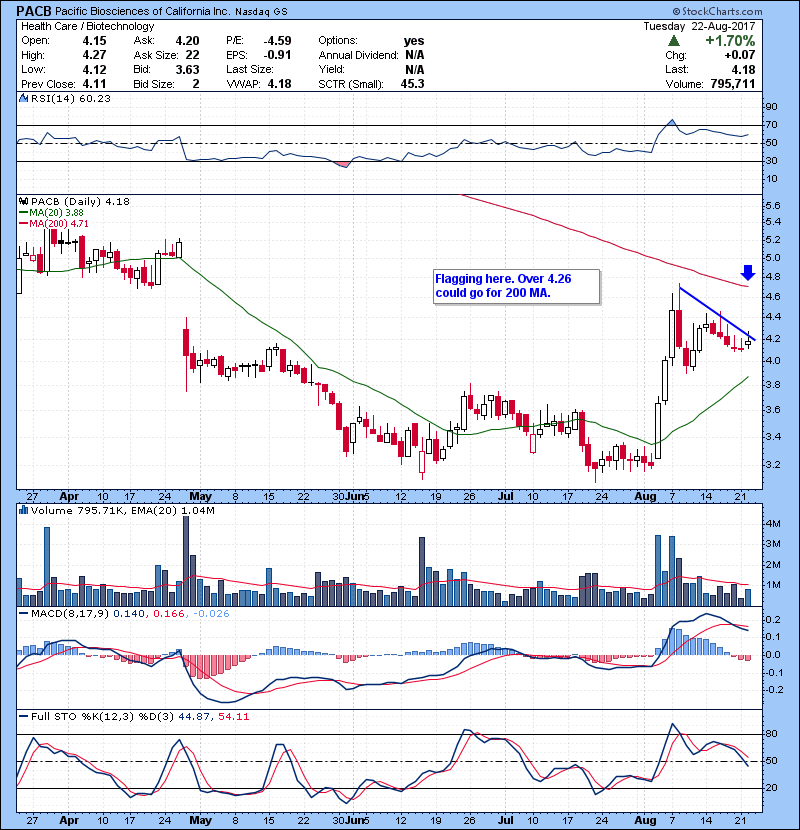Select the High price value 4.27

[94, 55]
